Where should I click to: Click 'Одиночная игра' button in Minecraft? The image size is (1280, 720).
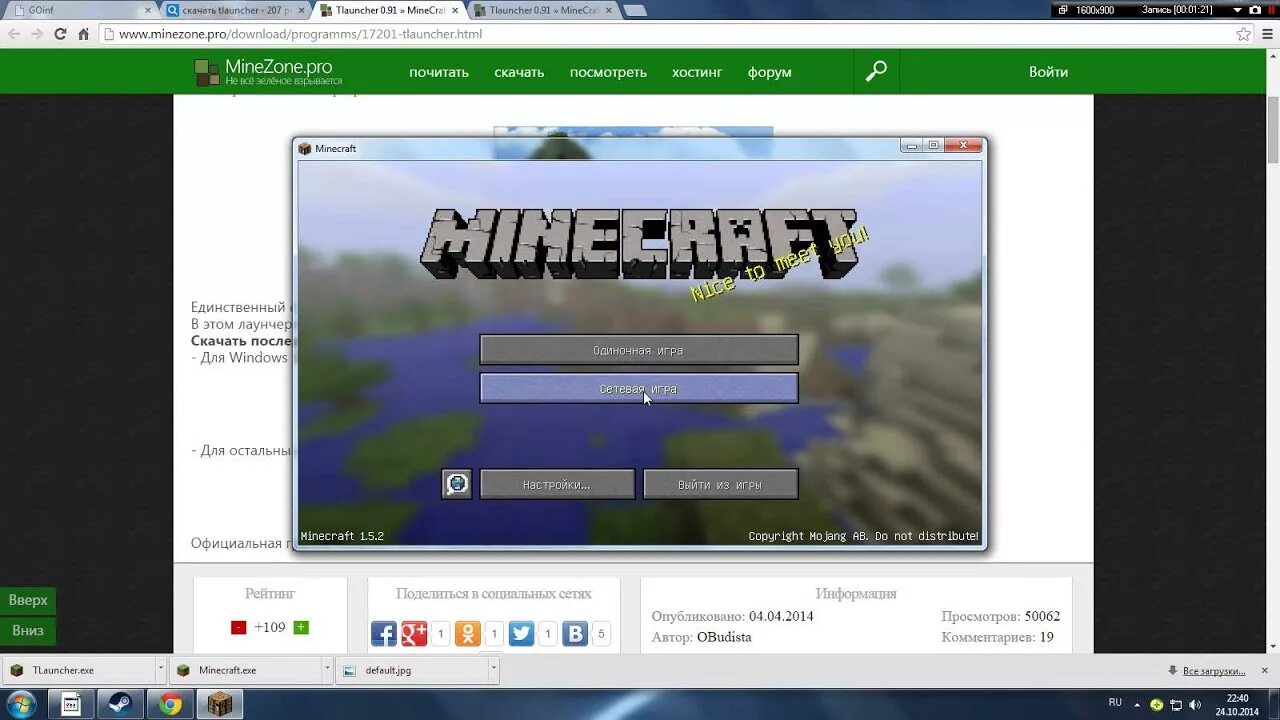[639, 350]
